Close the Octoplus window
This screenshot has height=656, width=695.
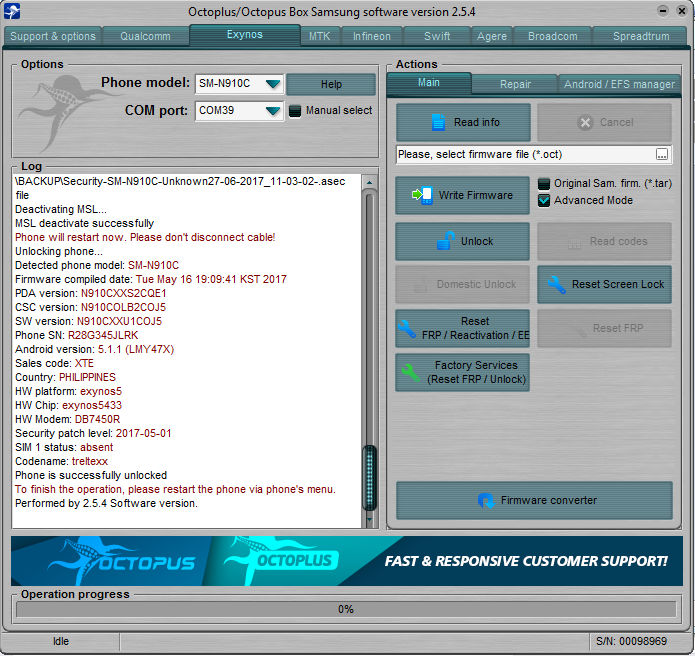coord(682,11)
